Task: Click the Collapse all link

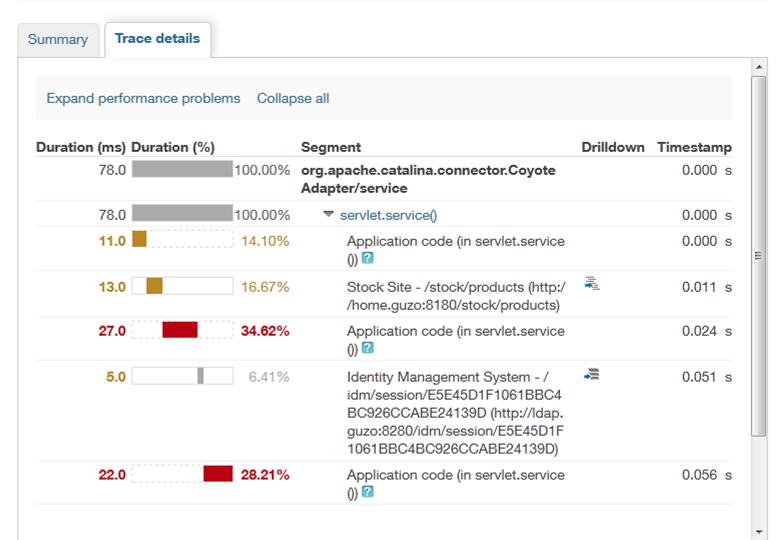Action: tap(293, 98)
